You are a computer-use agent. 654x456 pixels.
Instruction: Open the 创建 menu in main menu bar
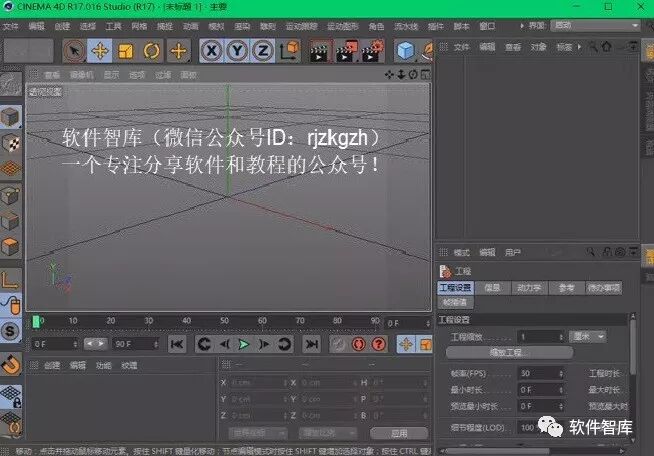click(62, 26)
